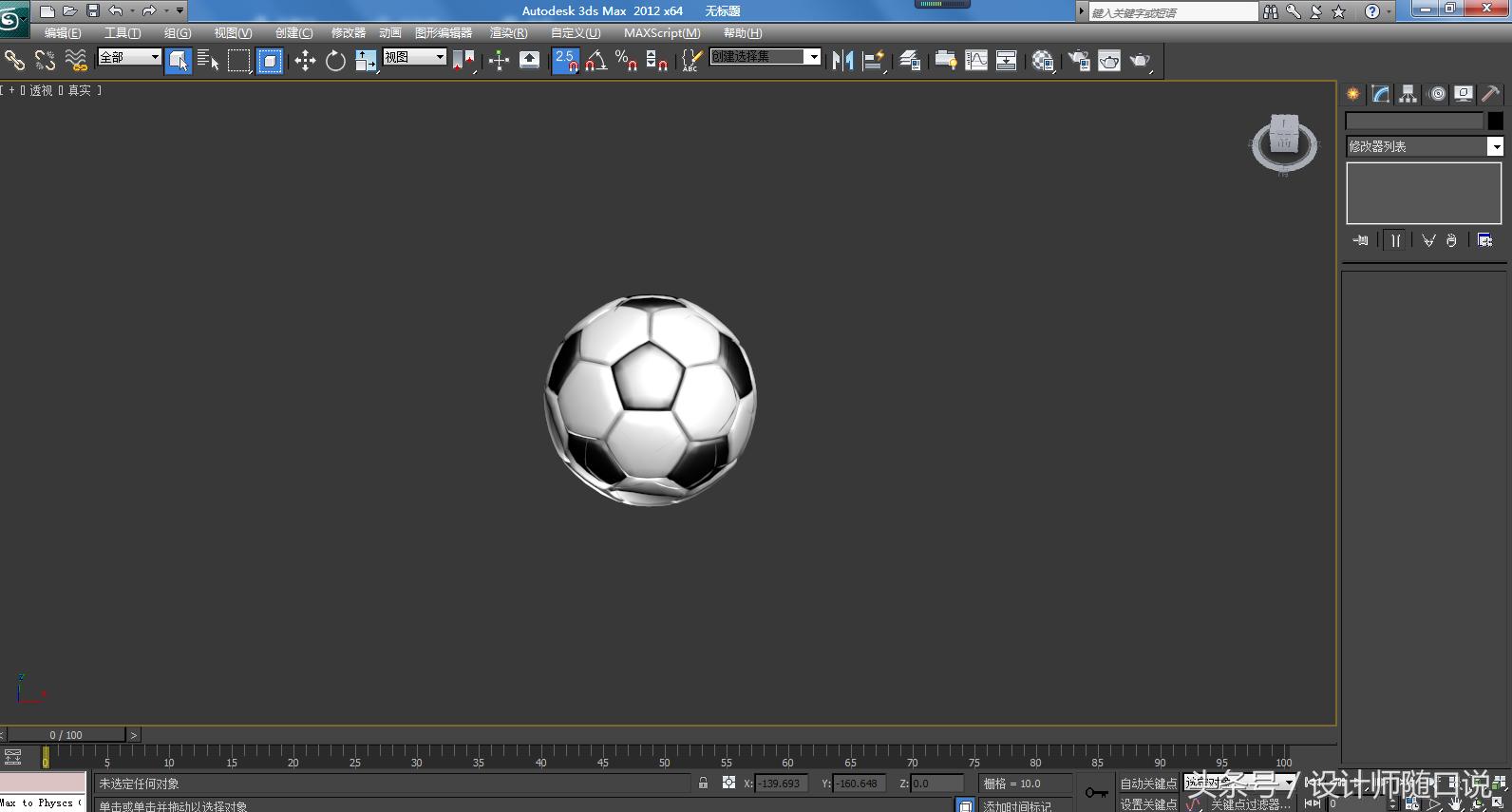Click the 自动关键点 auto key button
The width and height of the screenshot is (1512, 812).
(1147, 784)
